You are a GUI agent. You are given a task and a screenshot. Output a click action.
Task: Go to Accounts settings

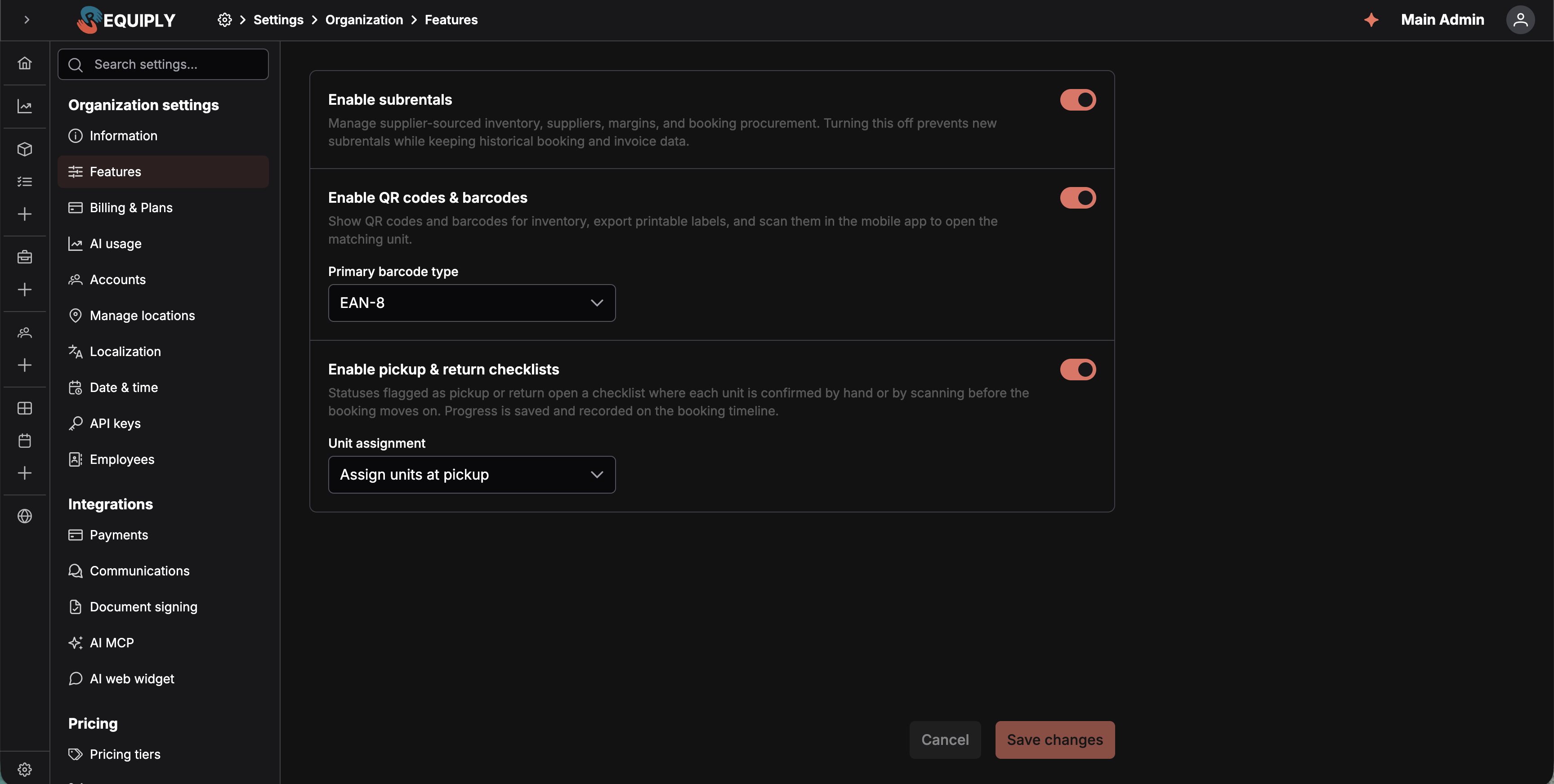coord(163,280)
